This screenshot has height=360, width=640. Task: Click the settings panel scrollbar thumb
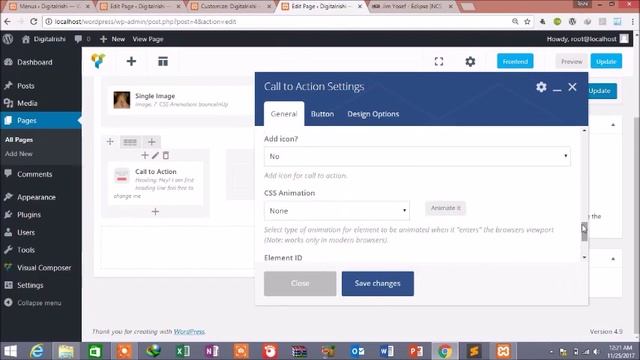(x=584, y=232)
